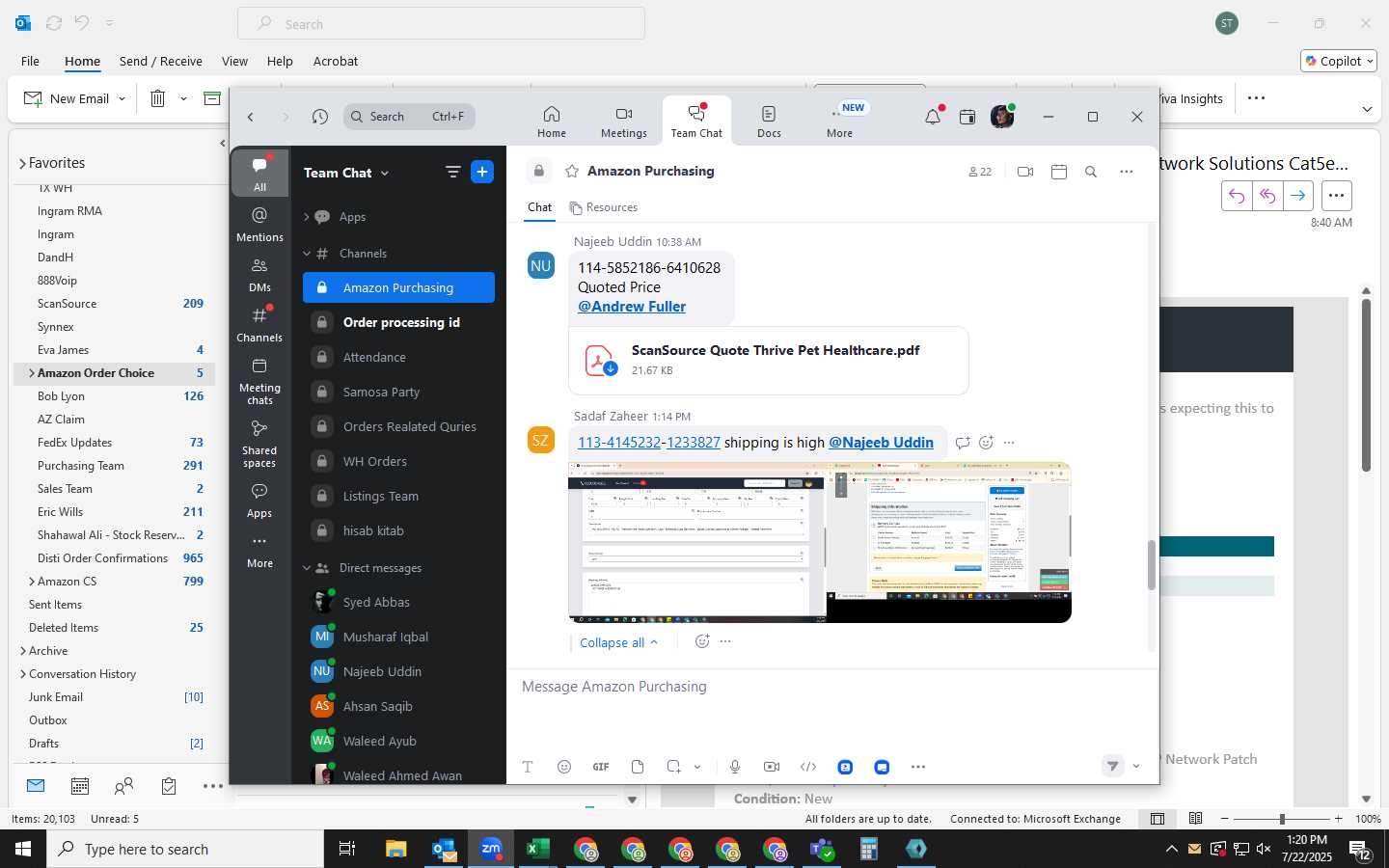
Task: Record an audio message with the microphone icon
Action: [735, 767]
